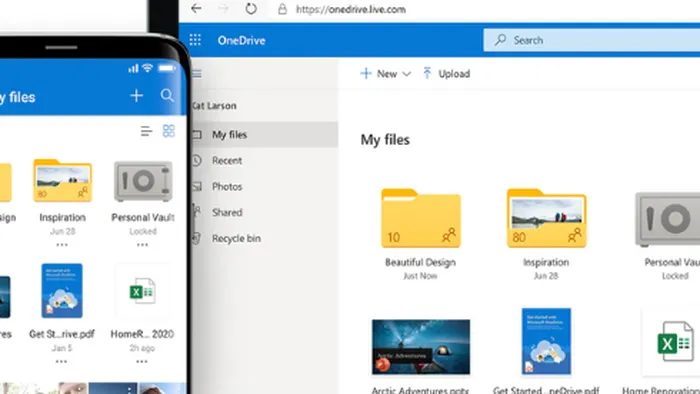
Task: Open HomeR... 2020 Excel file on phone
Action: point(142,291)
